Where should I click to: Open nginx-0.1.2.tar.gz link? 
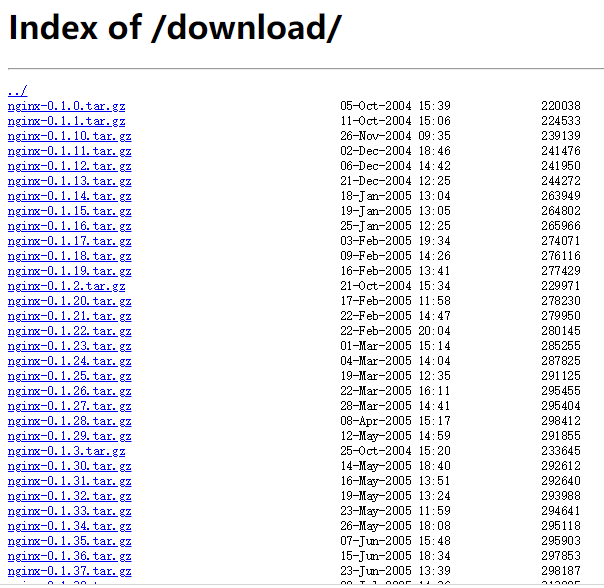tap(66, 286)
